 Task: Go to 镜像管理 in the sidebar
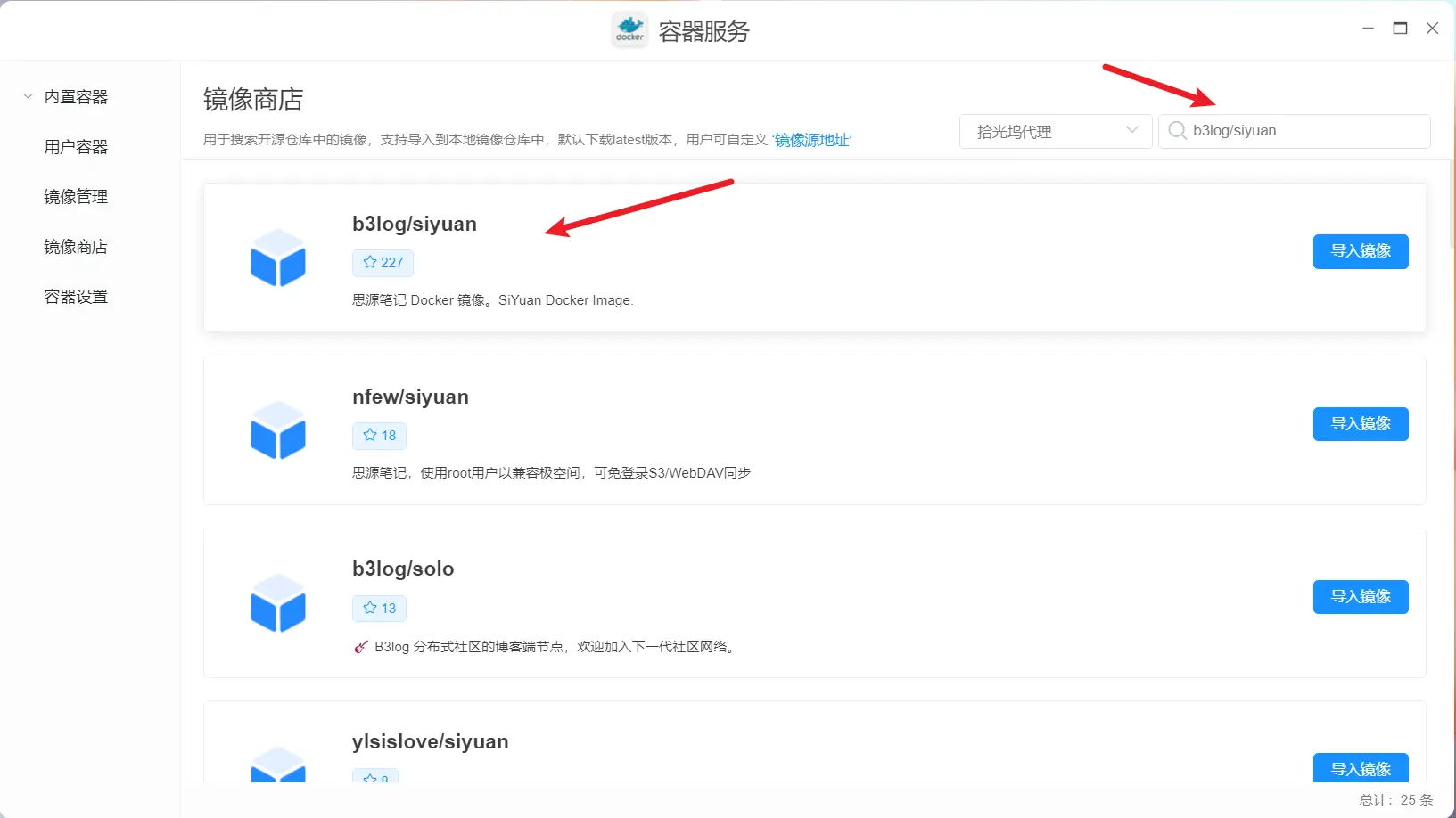(76, 197)
